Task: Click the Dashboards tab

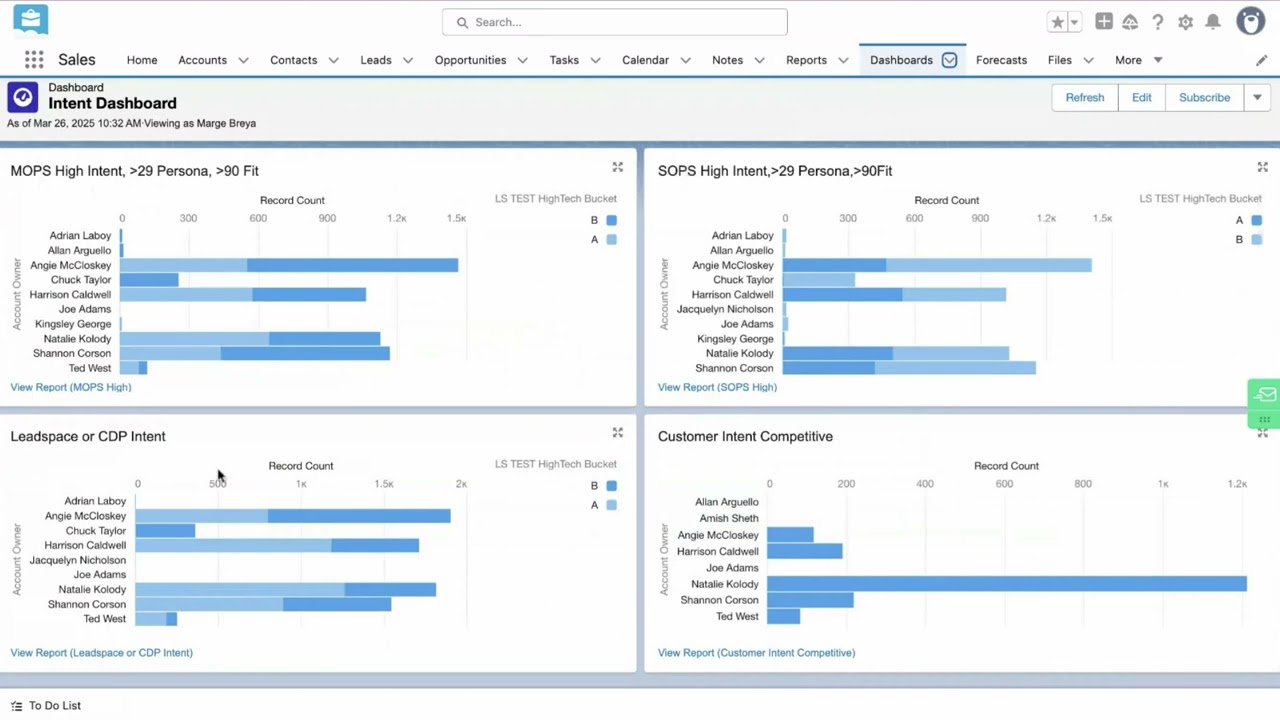Action: click(901, 60)
